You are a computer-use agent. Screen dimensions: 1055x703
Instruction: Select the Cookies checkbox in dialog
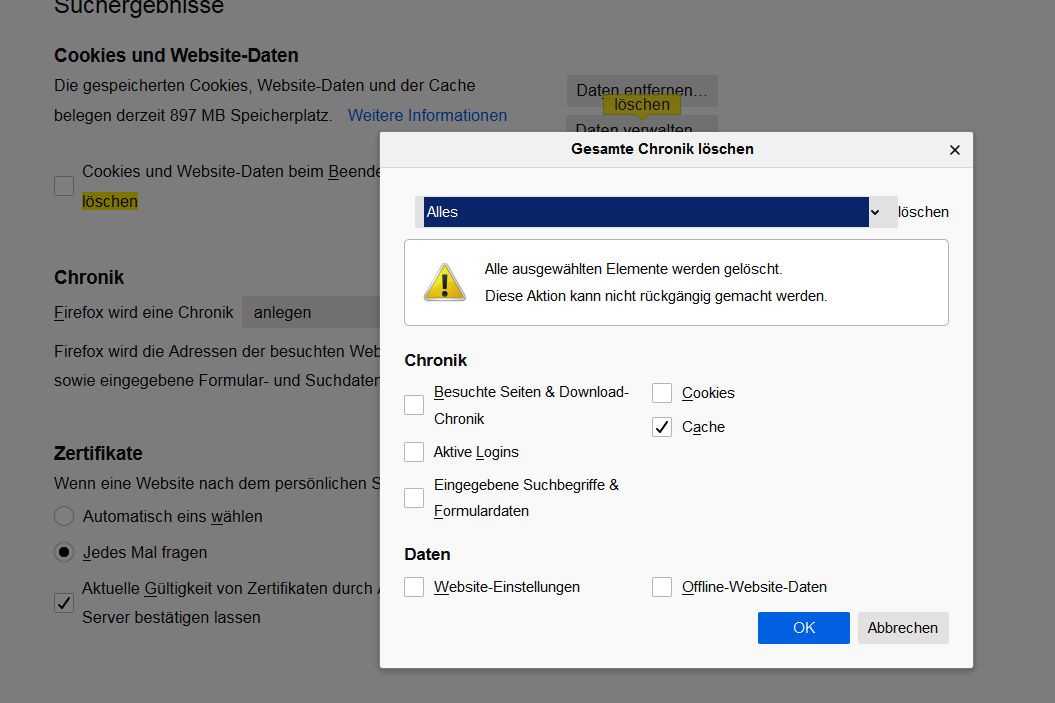tap(662, 393)
